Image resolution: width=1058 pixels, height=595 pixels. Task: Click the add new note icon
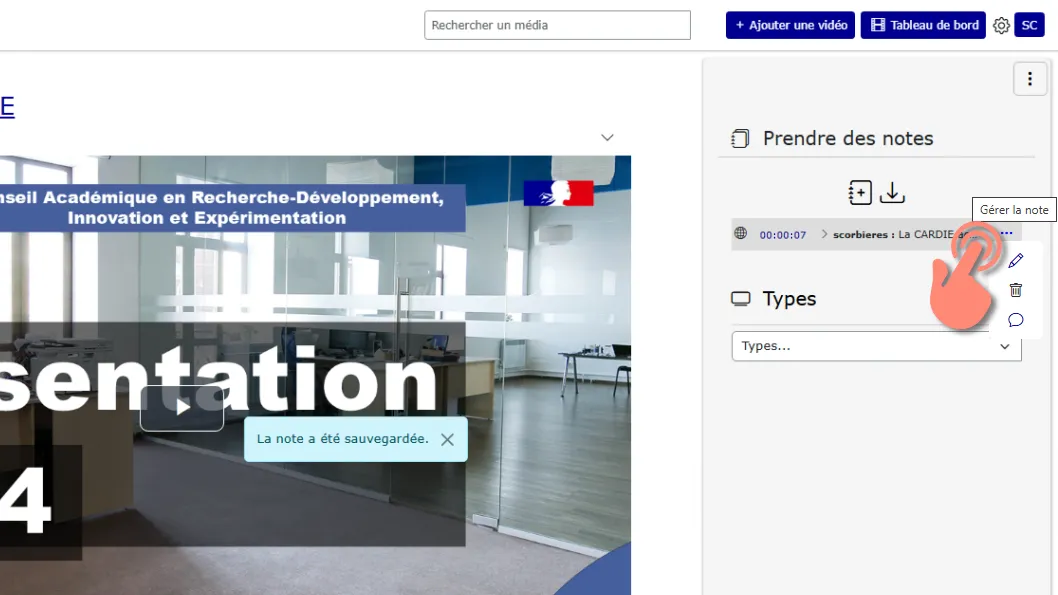860,193
